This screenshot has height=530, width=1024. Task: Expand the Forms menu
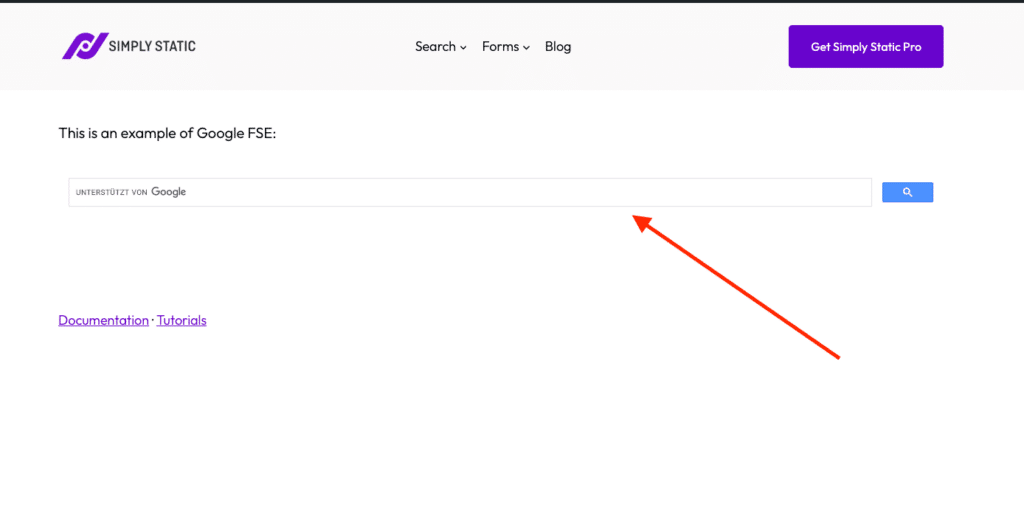505,46
